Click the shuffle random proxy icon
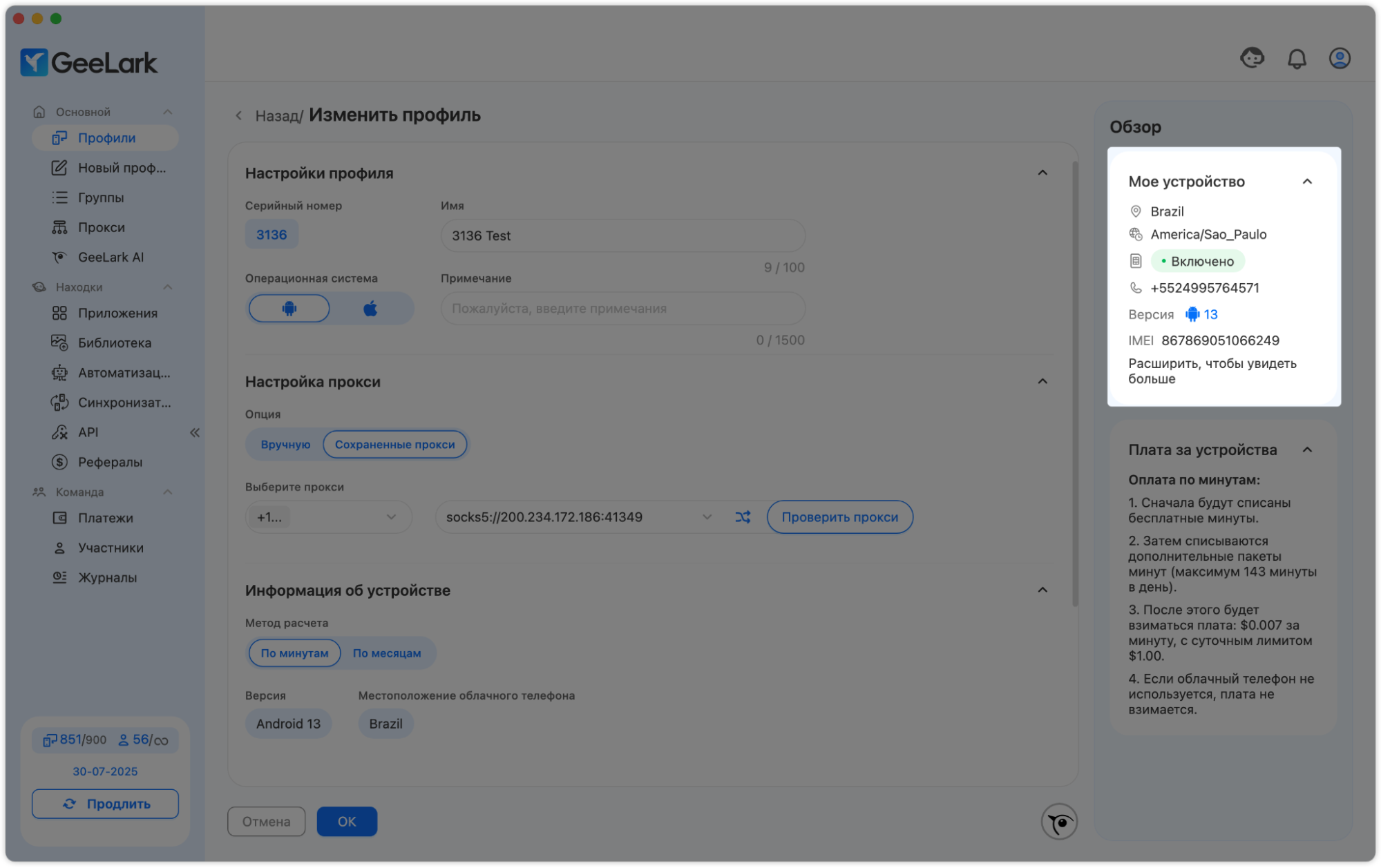 743,517
